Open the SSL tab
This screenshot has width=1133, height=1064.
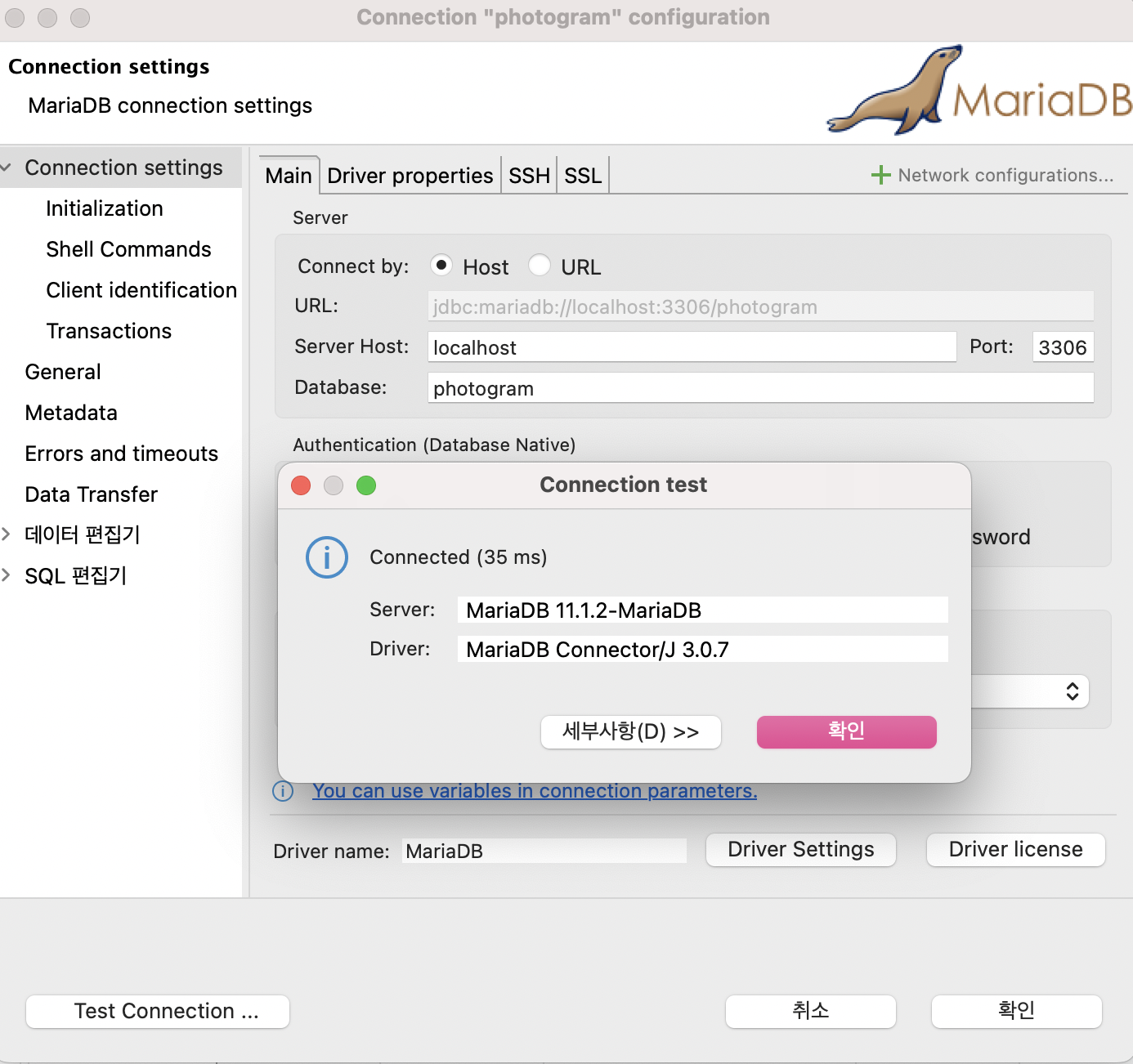tap(583, 176)
